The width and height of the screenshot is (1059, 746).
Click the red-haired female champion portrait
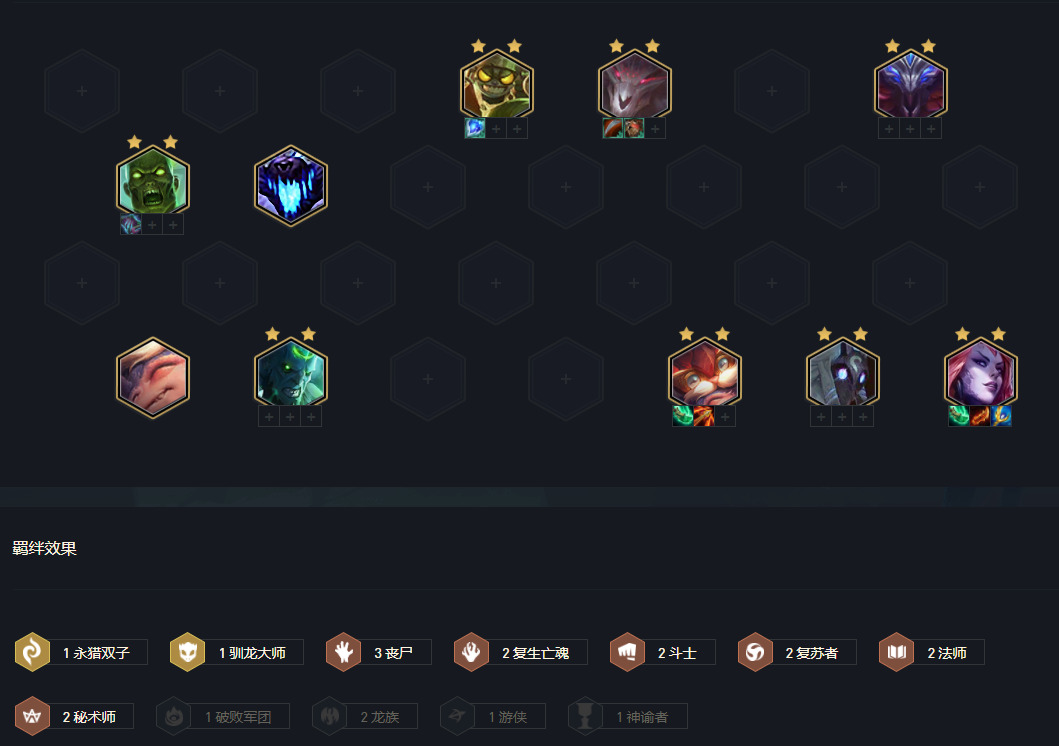click(x=980, y=373)
